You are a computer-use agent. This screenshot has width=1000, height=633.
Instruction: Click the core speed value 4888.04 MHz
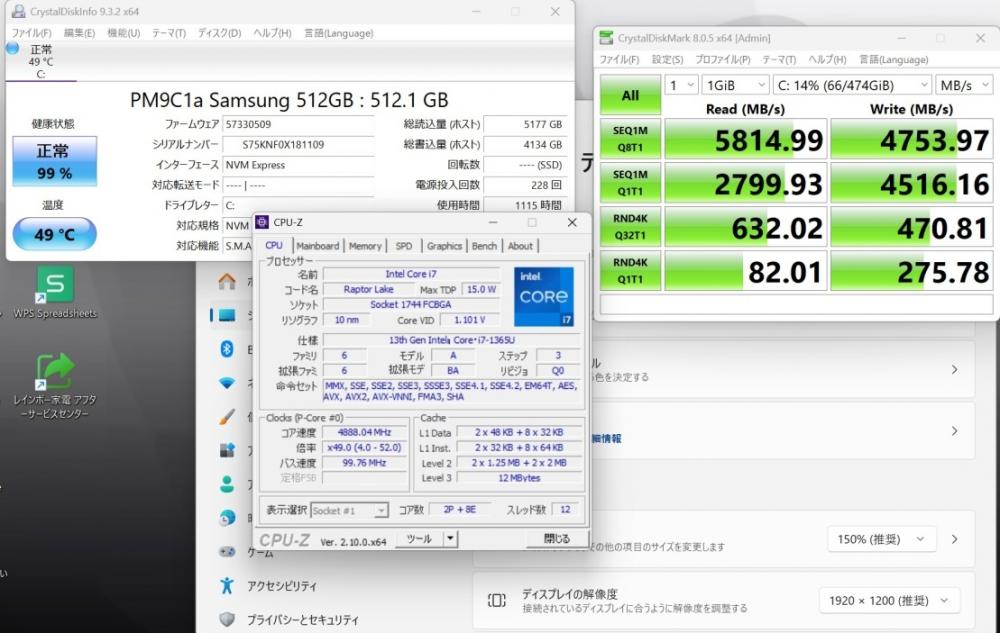click(365, 432)
